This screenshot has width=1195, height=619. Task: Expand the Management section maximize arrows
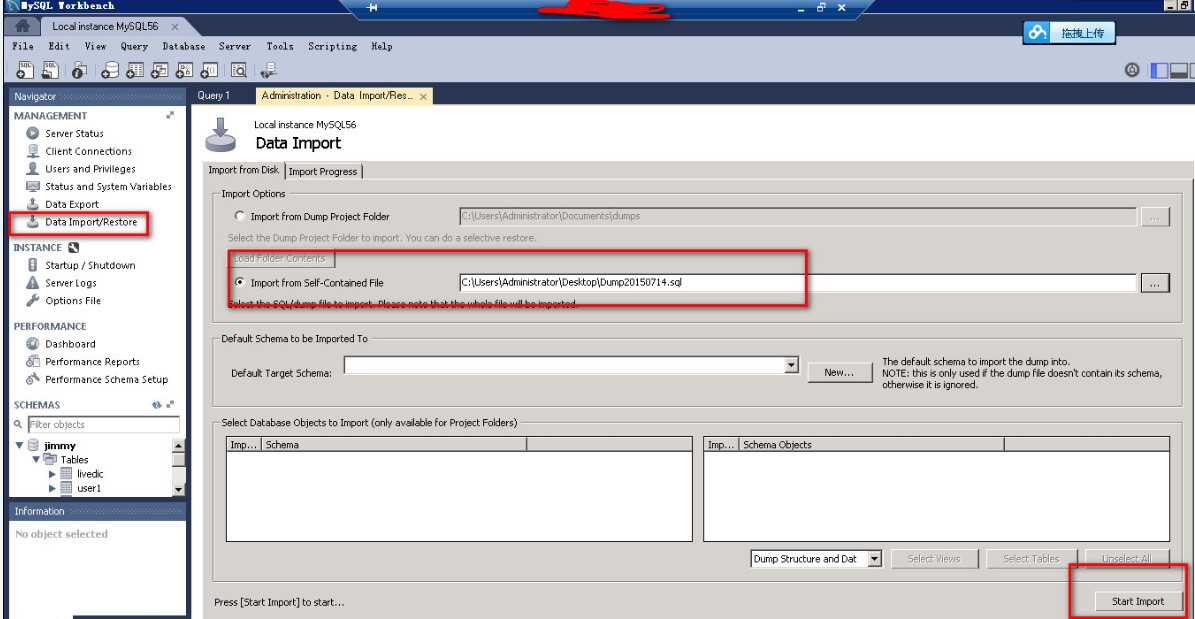coord(170,115)
